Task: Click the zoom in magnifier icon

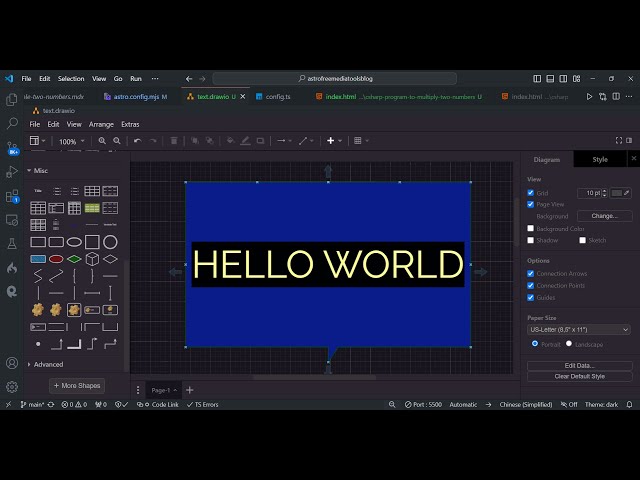Action: pyautogui.click(x=102, y=141)
